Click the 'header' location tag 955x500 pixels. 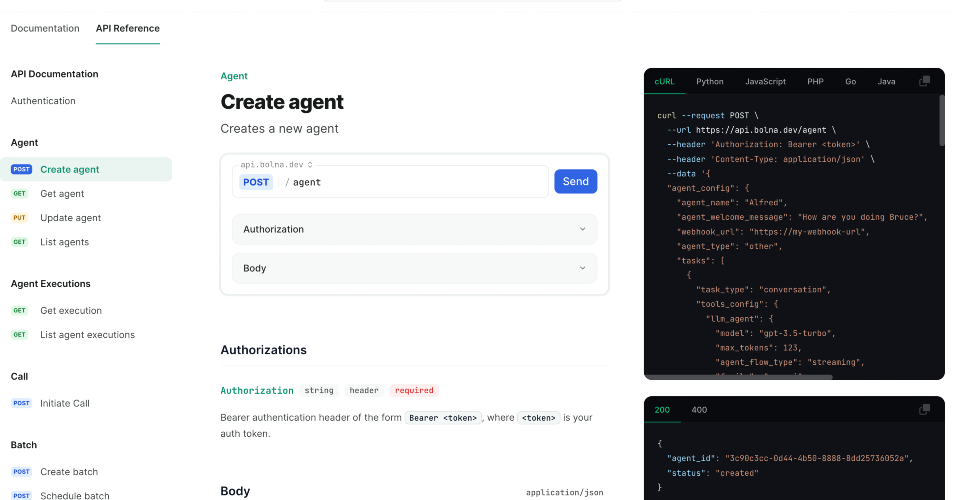pyautogui.click(x=364, y=390)
